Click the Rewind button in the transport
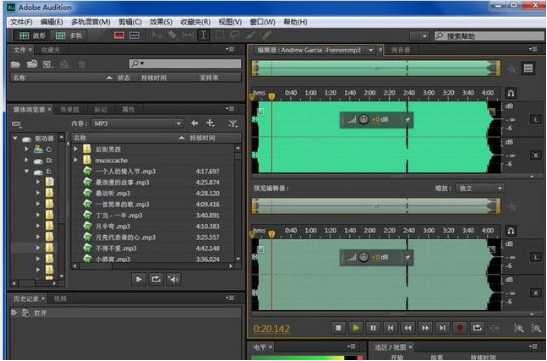The height and width of the screenshot is (361, 547). 407,328
